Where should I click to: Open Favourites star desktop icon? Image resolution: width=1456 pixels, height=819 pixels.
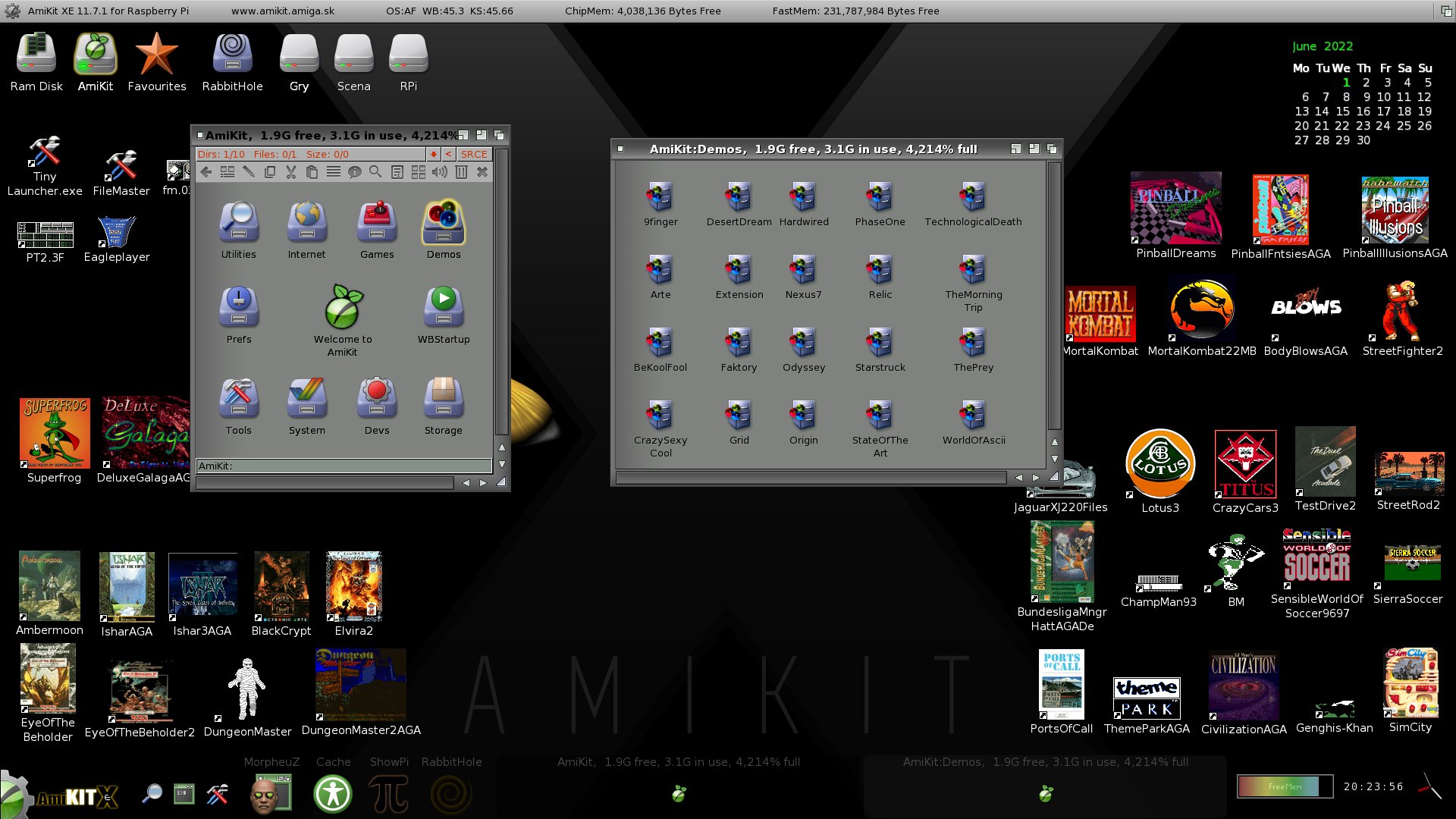[x=157, y=62]
